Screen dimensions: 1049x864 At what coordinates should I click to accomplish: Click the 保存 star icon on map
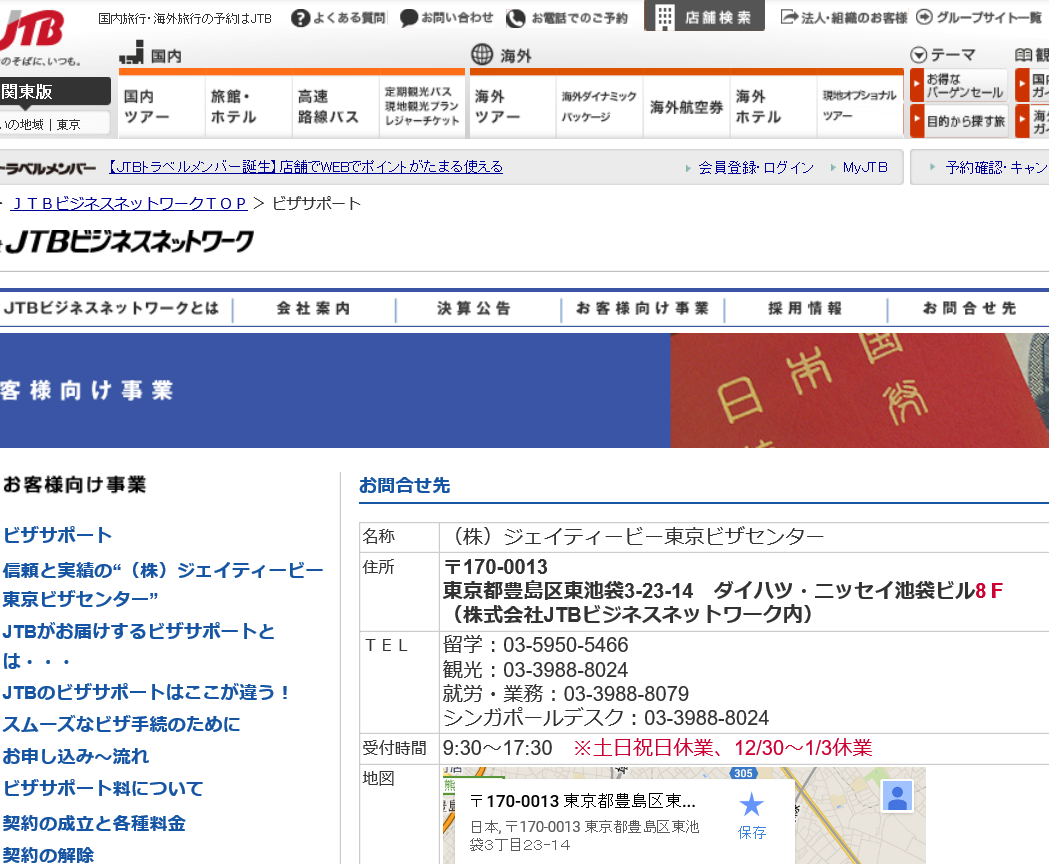click(x=751, y=805)
